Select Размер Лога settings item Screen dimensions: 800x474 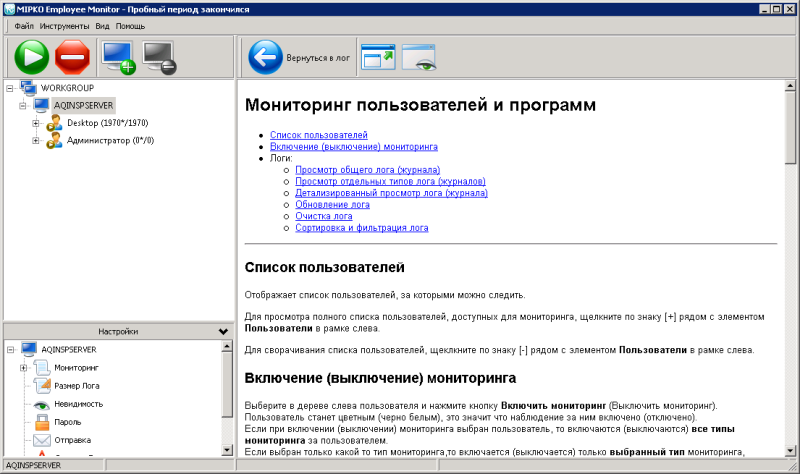tap(77, 386)
